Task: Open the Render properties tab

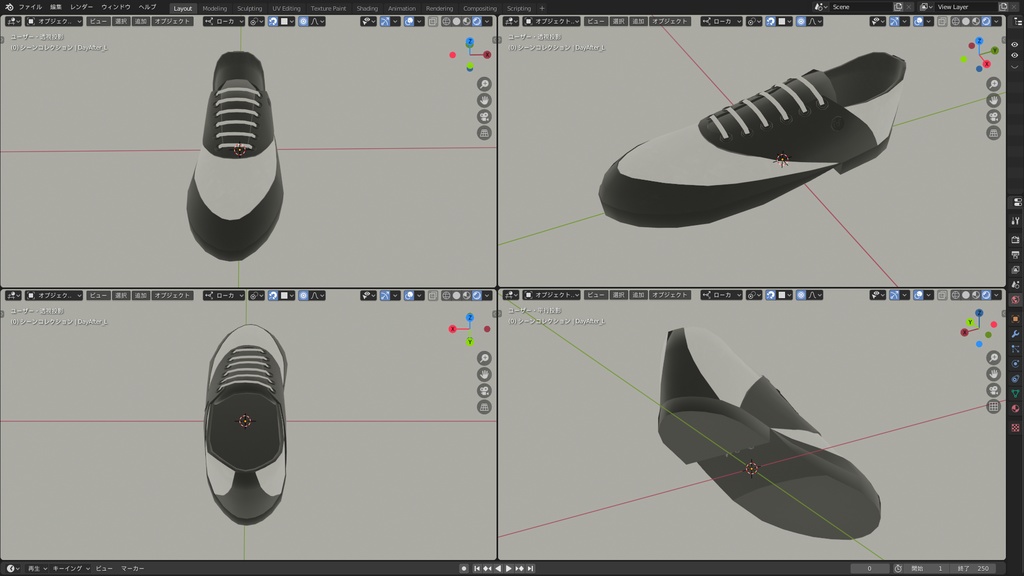Action: pos(1016,240)
